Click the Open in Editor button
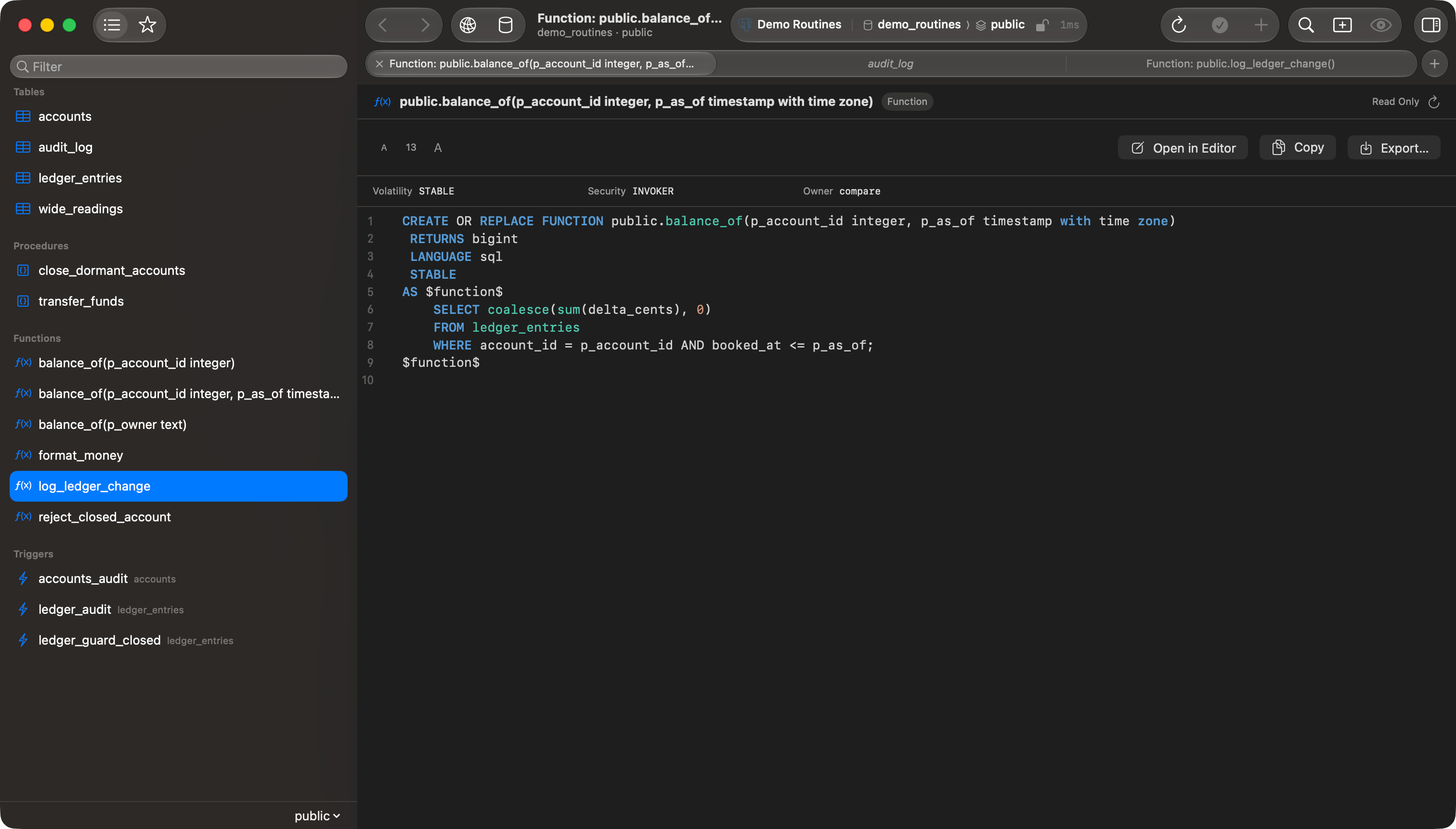Viewport: 1456px width, 829px height. tap(1183, 148)
